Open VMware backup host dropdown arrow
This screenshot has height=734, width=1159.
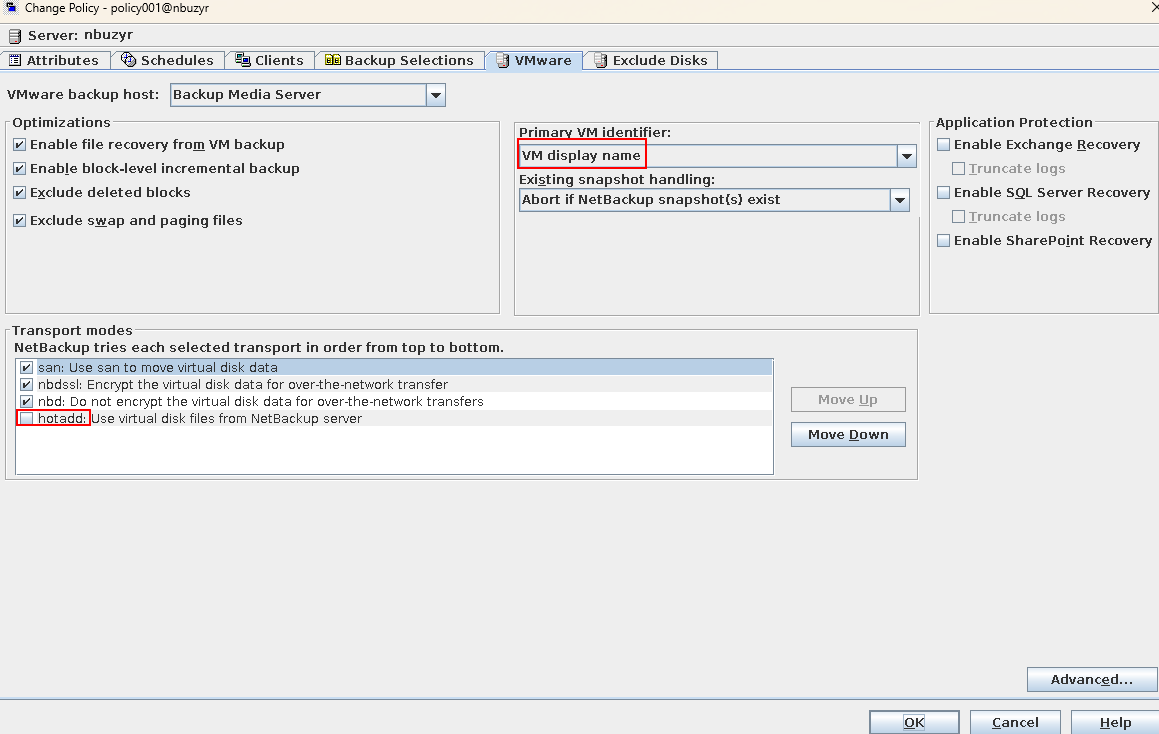(436, 95)
